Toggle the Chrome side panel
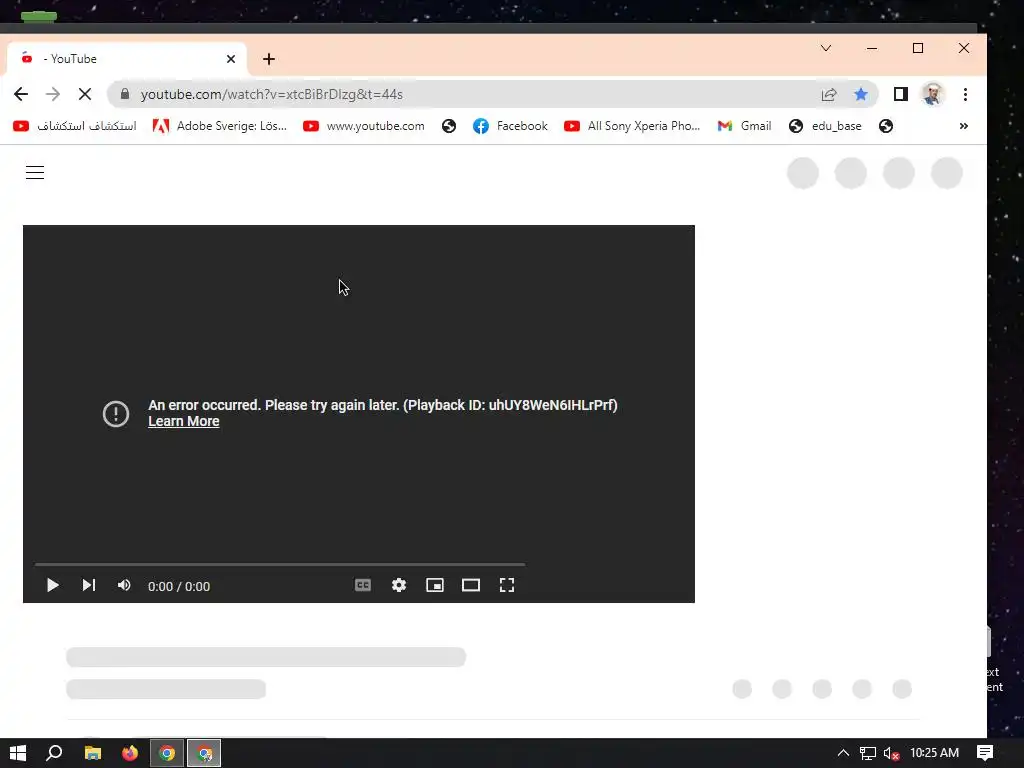Viewport: 1024px width, 768px height. point(901,94)
